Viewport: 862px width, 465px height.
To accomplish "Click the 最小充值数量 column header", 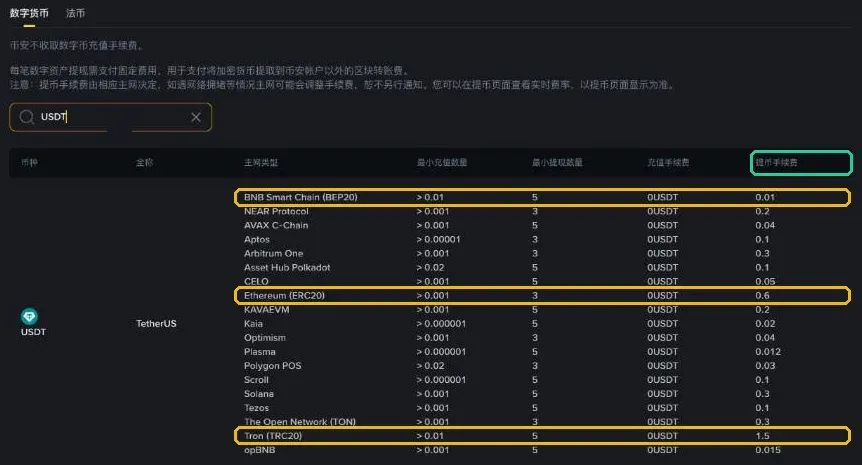I will coord(442,162).
